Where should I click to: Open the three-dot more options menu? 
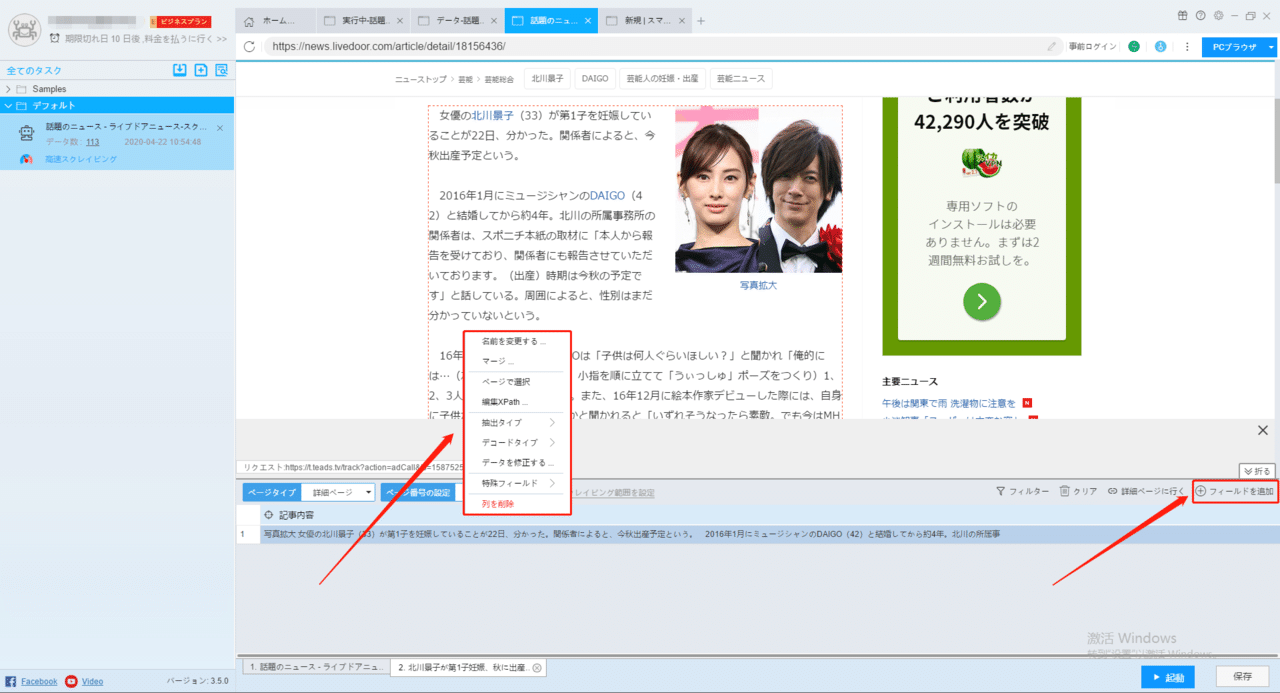[1187, 46]
